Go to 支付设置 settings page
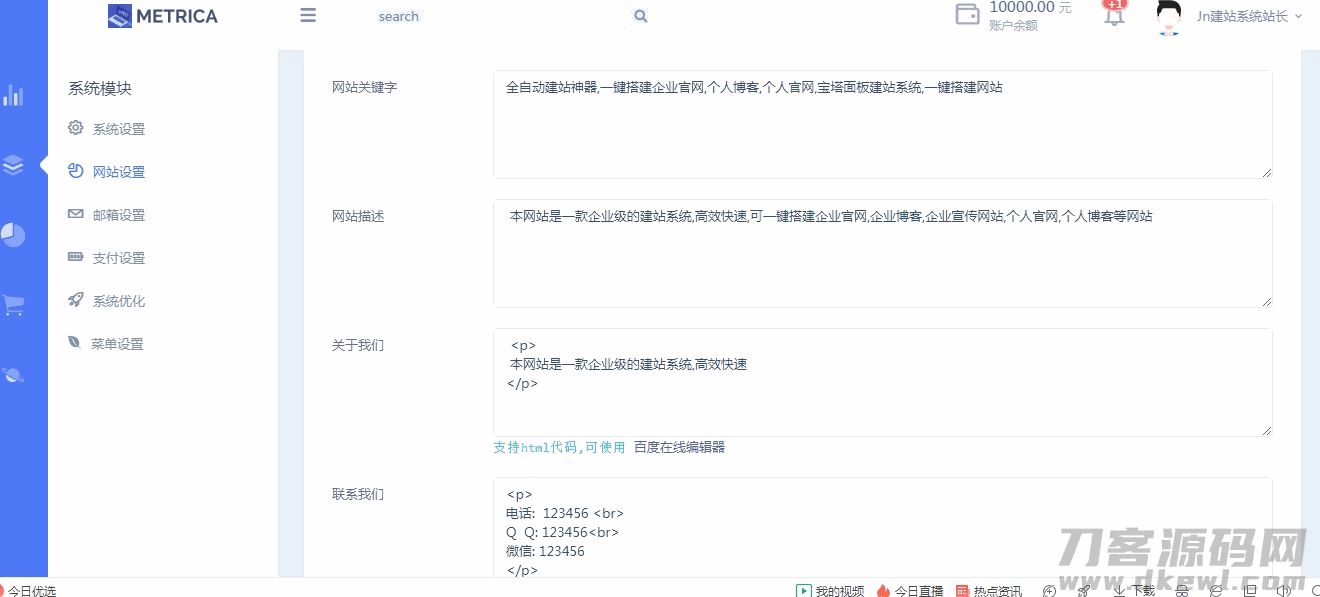 (x=118, y=258)
